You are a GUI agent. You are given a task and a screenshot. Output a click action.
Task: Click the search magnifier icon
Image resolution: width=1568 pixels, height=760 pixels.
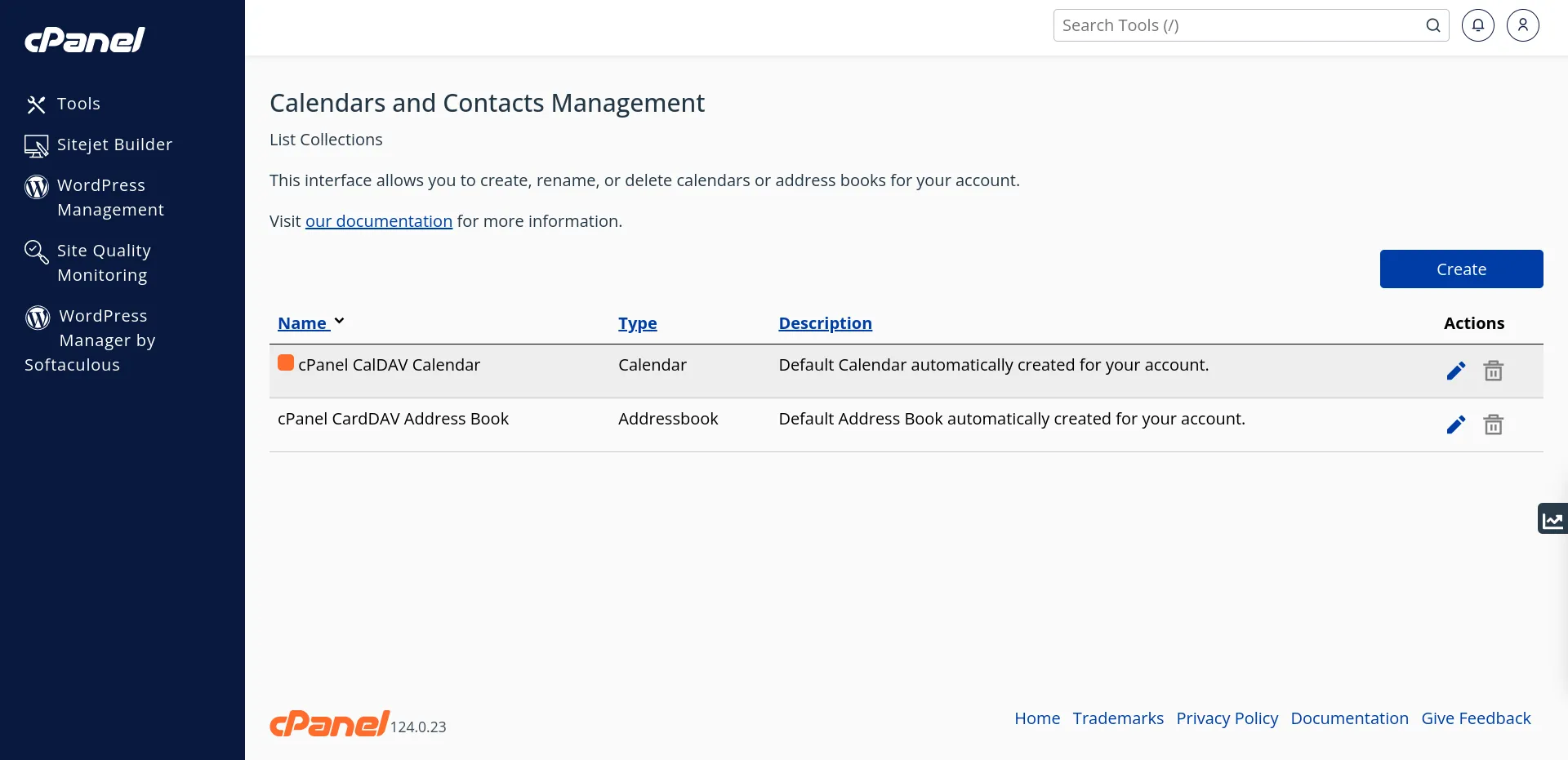click(1432, 25)
